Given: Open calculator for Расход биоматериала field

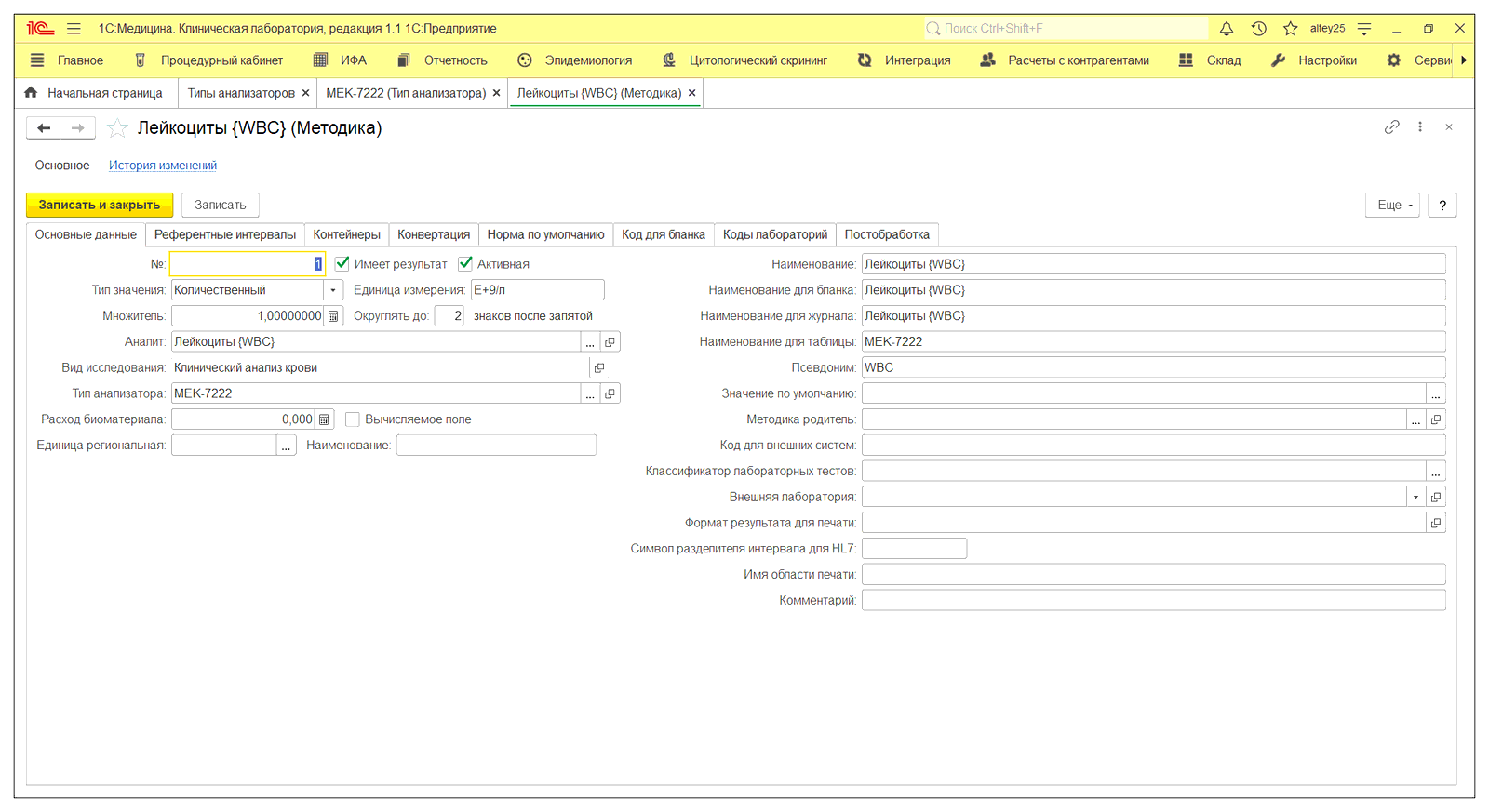Looking at the screenshot, I should (x=324, y=419).
